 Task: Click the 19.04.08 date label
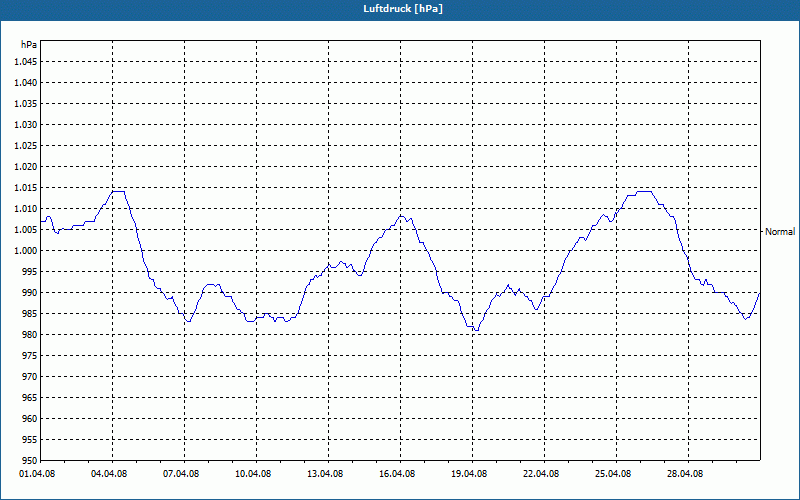(x=469, y=474)
